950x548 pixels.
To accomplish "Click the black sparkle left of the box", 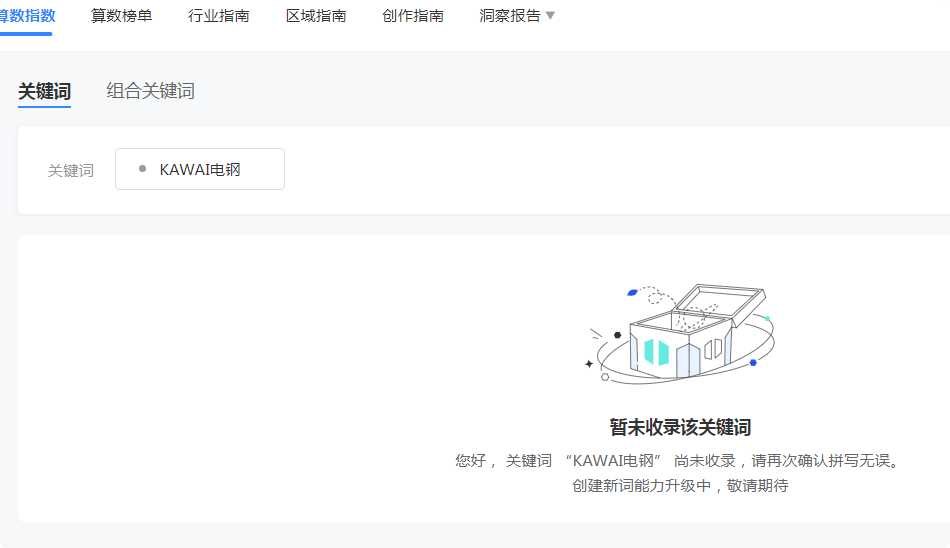I will tap(589, 364).
